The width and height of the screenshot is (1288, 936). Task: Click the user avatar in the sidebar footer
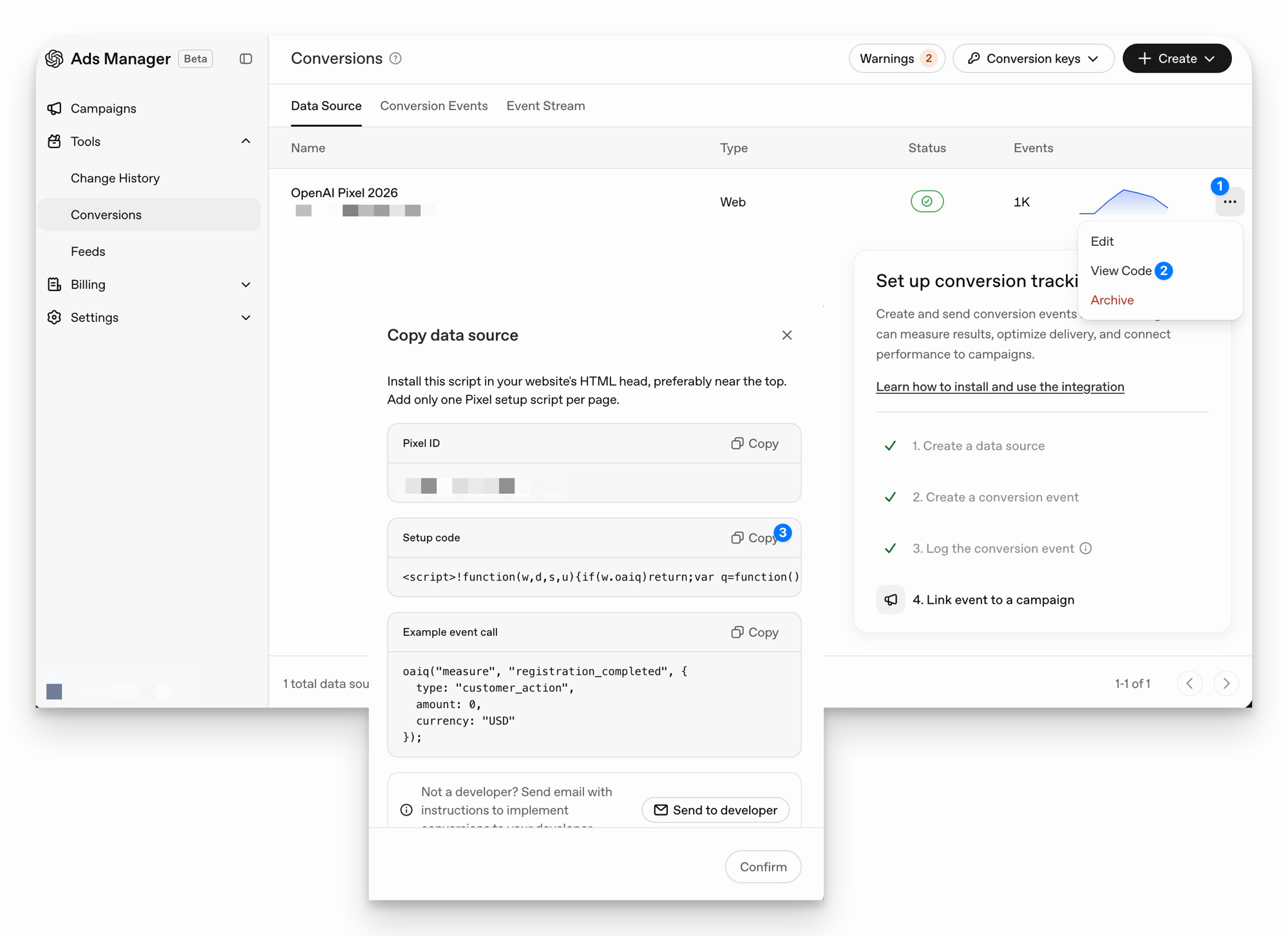[x=54, y=691]
